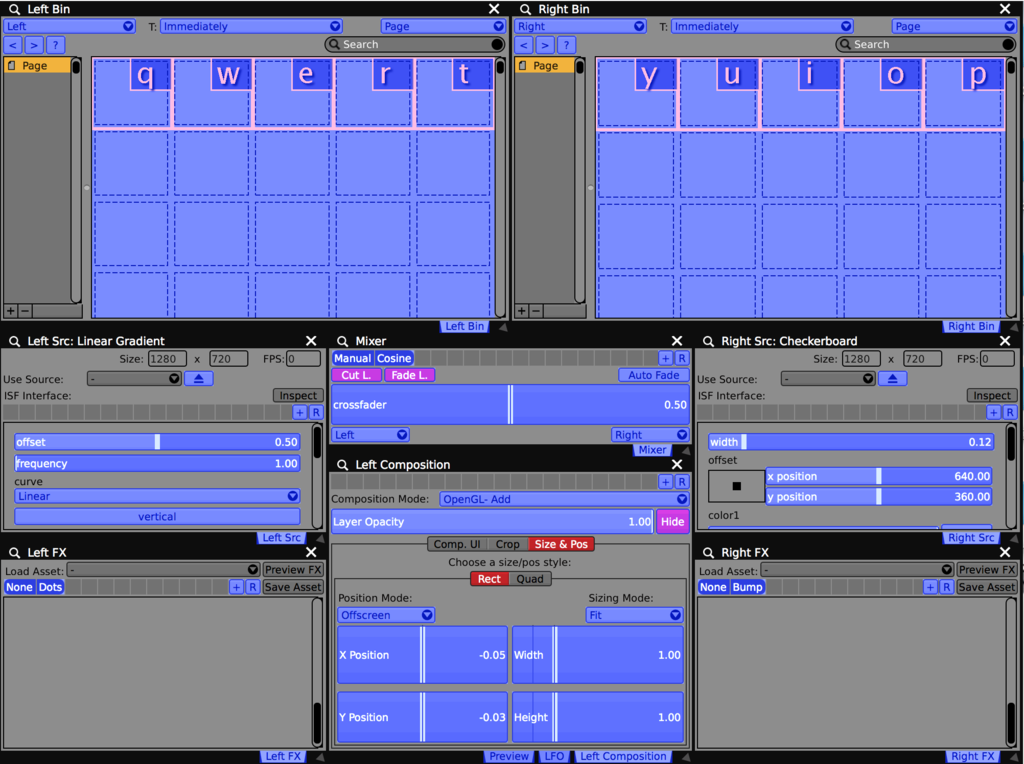Open the curve dropdown set to Linear

[157, 496]
